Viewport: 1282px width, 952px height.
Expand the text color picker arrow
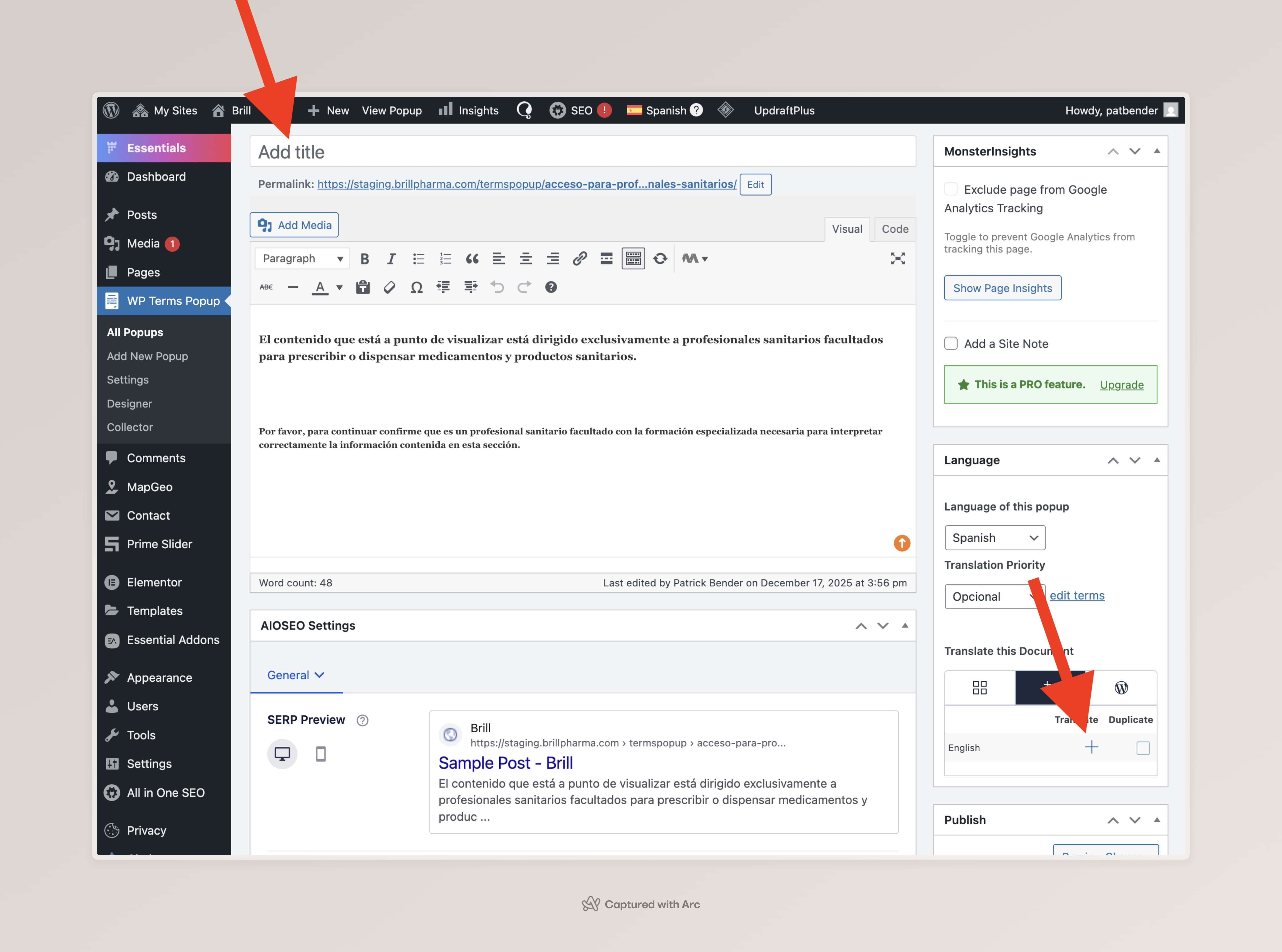tap(339, 287)
